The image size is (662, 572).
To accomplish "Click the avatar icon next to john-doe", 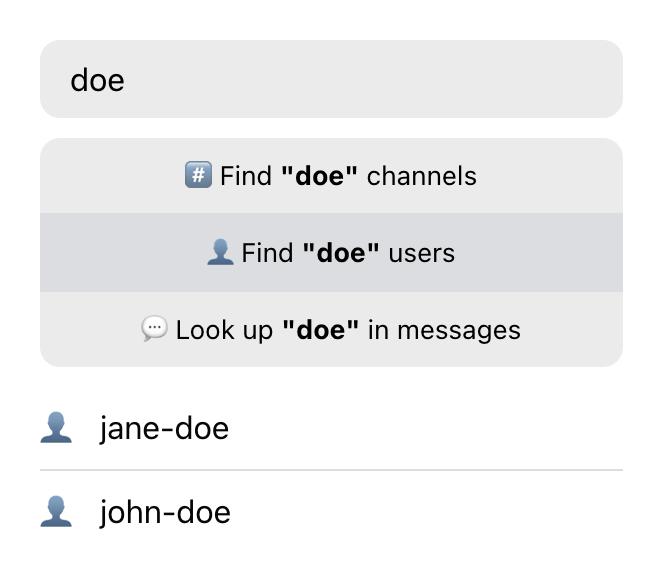I will coord(56,513).
